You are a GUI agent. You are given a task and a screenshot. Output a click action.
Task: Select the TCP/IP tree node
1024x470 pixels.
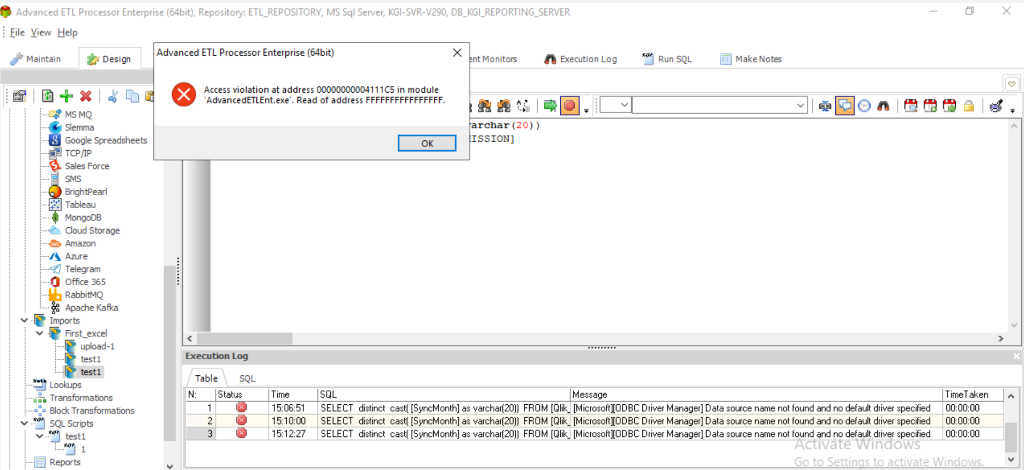(78, 153)
